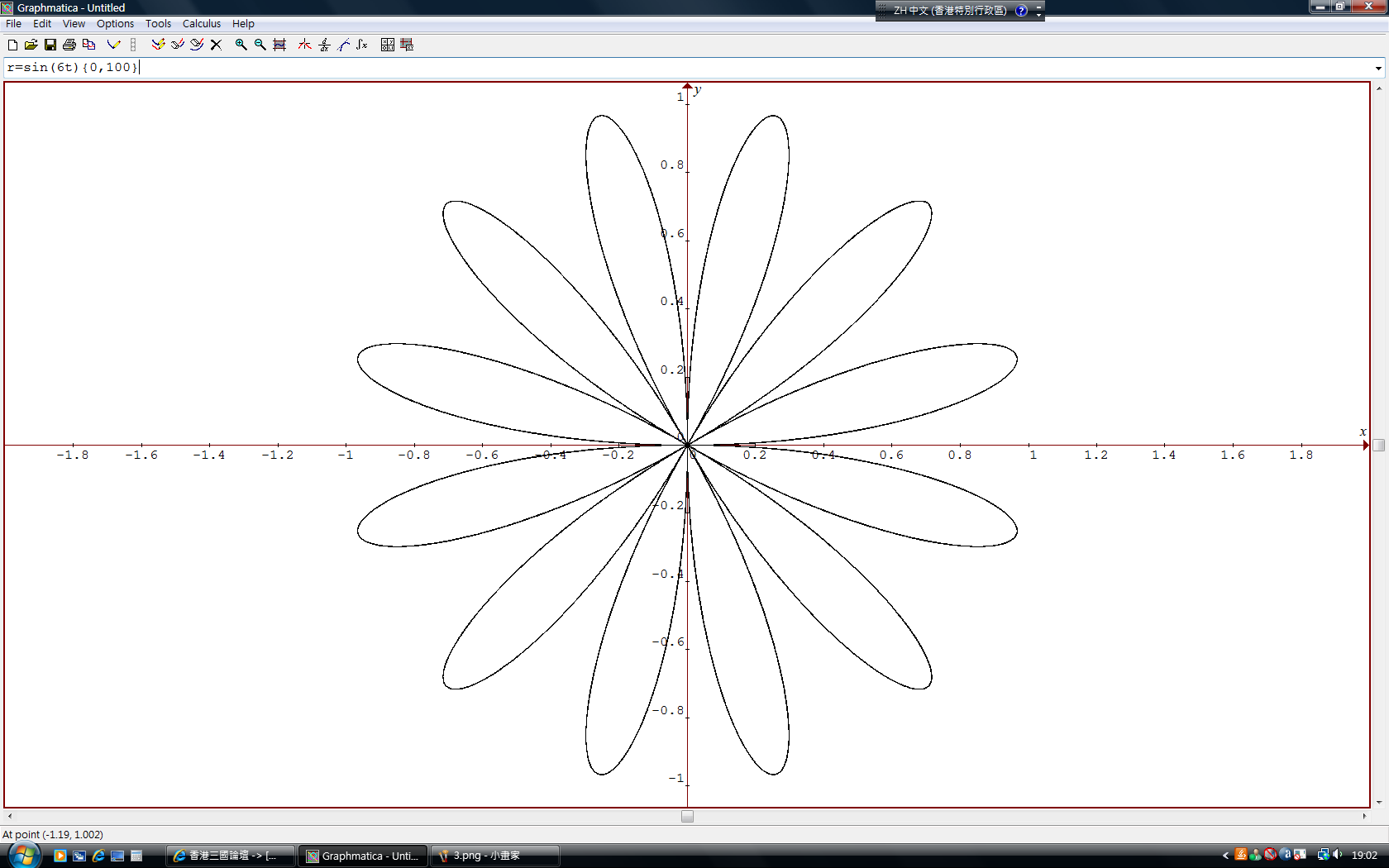This screenshot has width=1389, height=868.
Task: Click the Graphmatica taskbar button
Action: (x=364, y=856)
